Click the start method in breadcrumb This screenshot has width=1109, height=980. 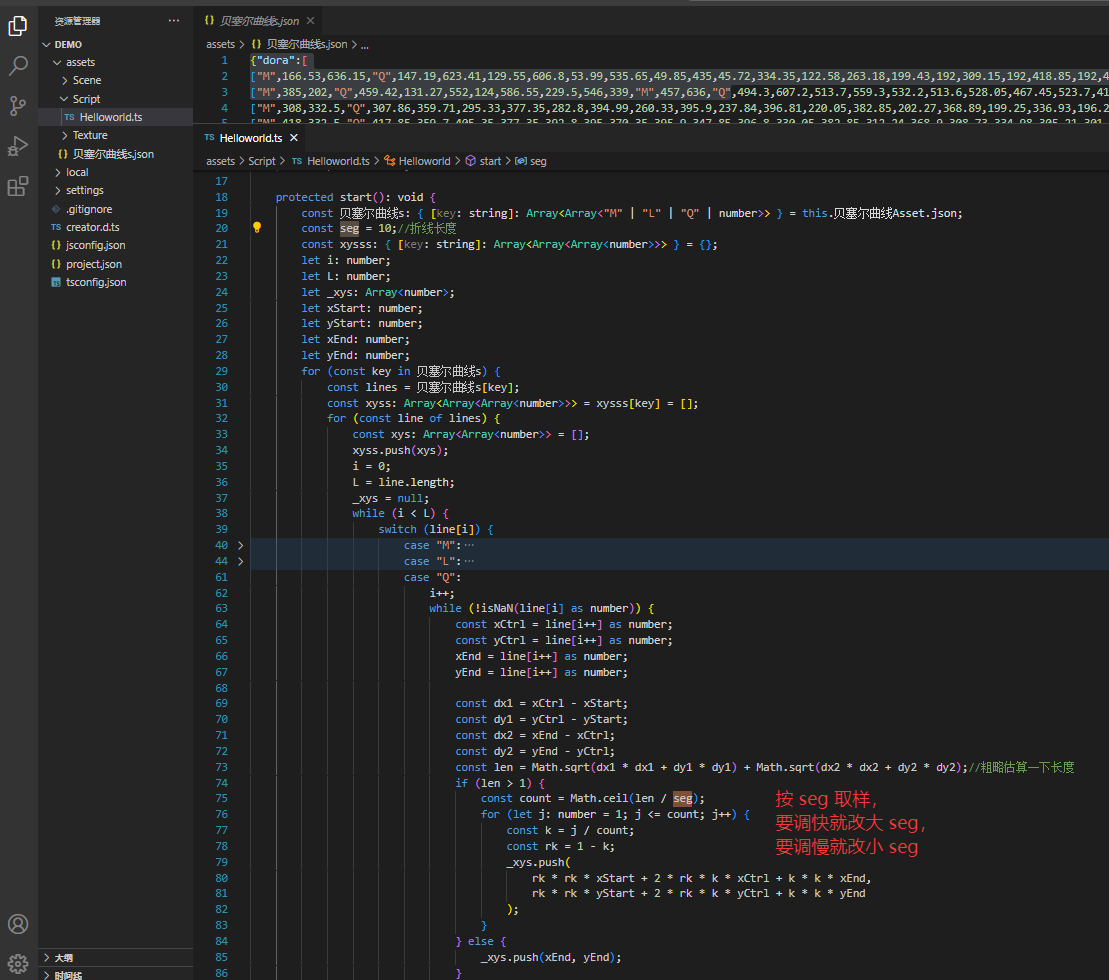pyautogui.click(x=490, y=161)
